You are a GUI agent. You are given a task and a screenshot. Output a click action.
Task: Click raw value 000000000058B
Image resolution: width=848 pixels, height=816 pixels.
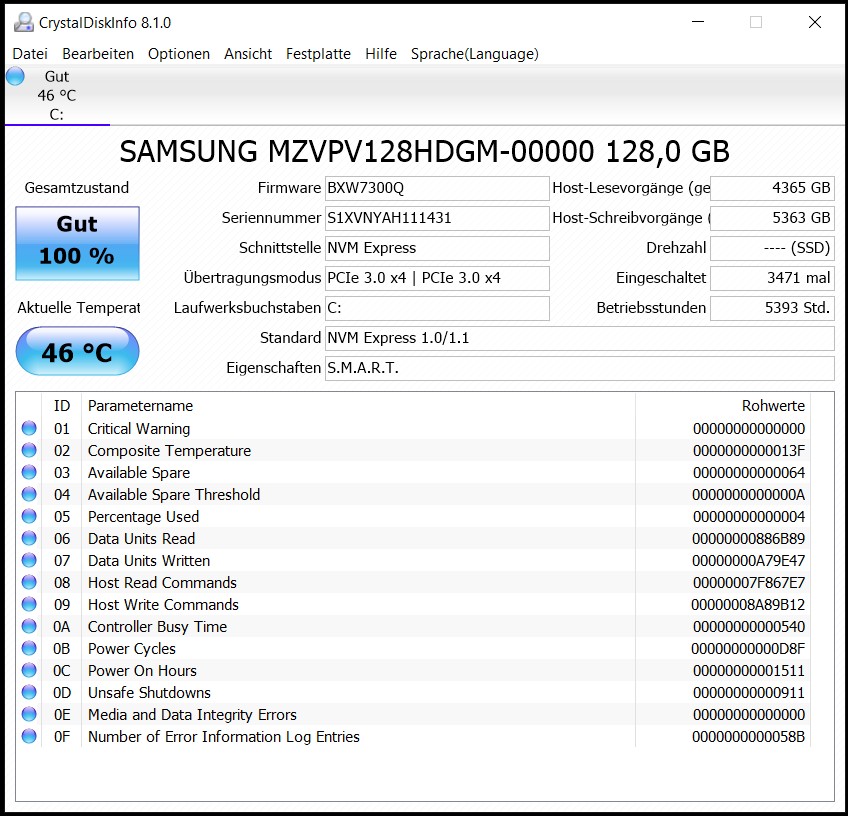click(x=748, y=737)
